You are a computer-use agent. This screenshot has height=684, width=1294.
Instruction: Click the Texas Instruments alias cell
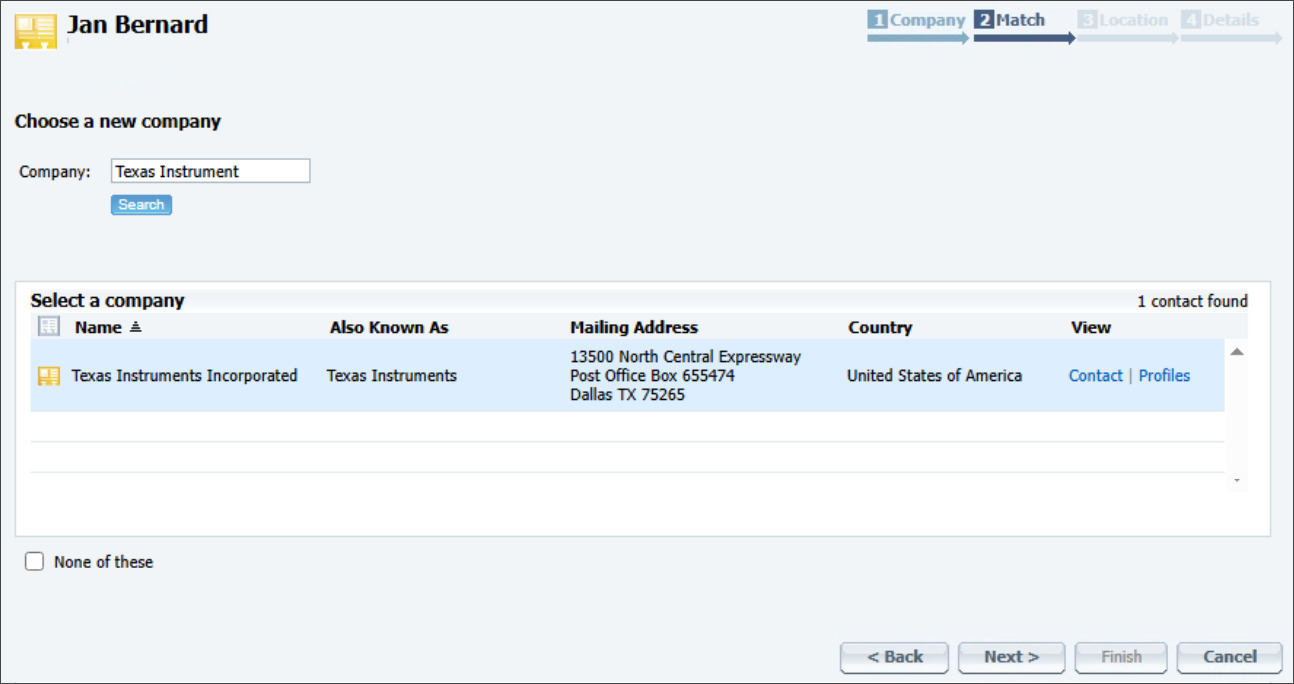[x=392, y=376]
